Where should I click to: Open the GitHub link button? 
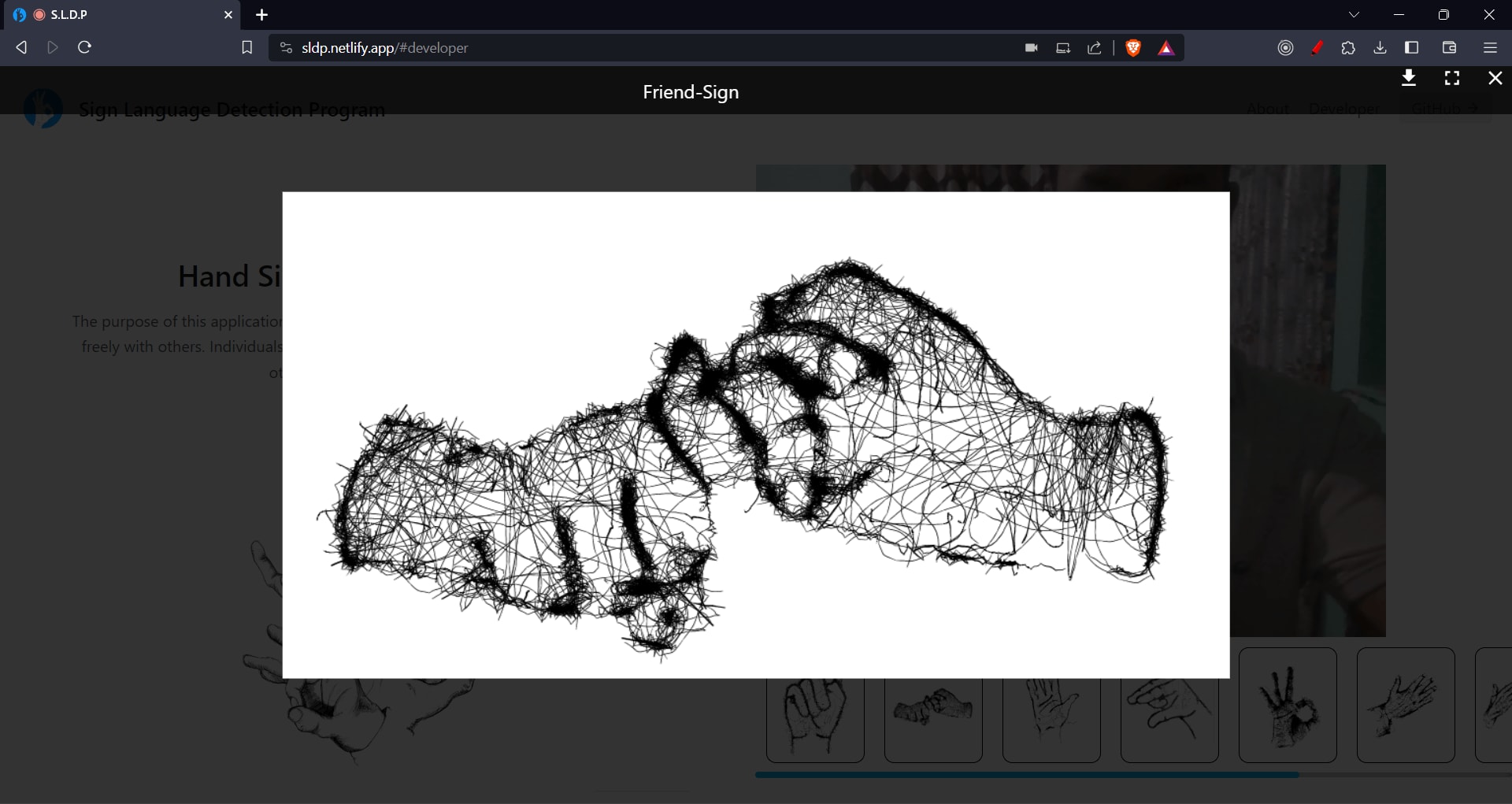1445,109
